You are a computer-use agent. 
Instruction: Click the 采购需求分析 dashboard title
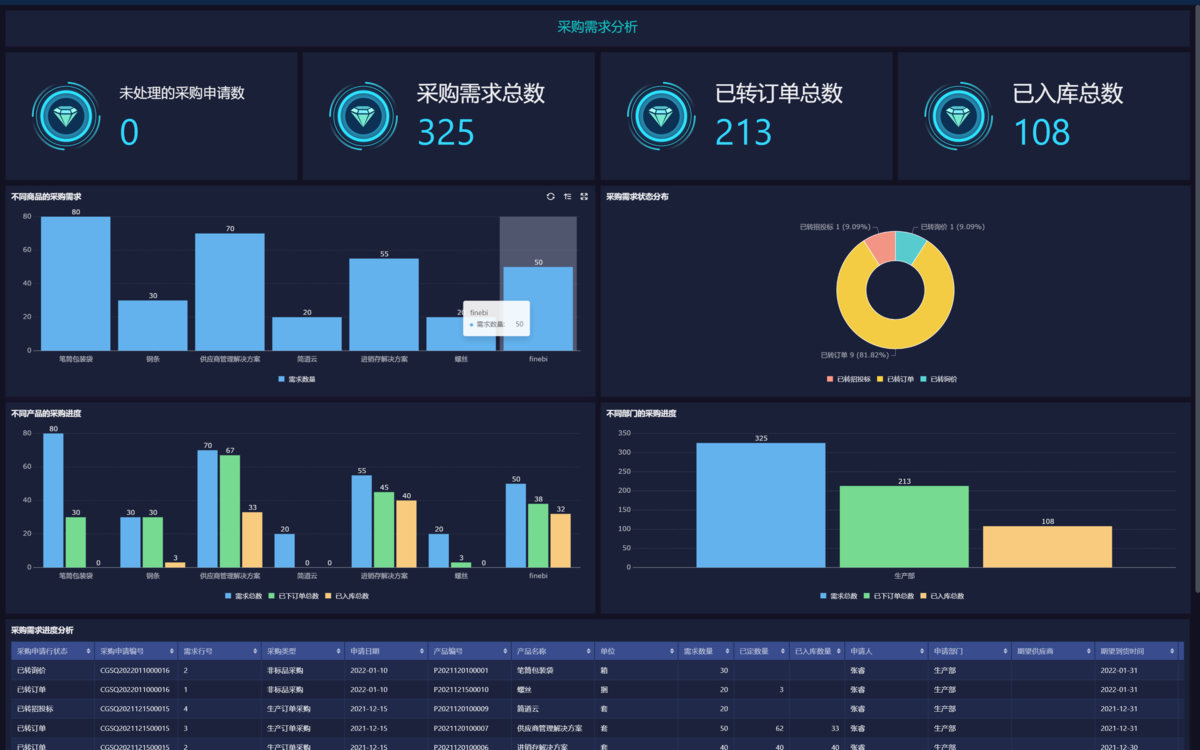(x=597, y=27)
